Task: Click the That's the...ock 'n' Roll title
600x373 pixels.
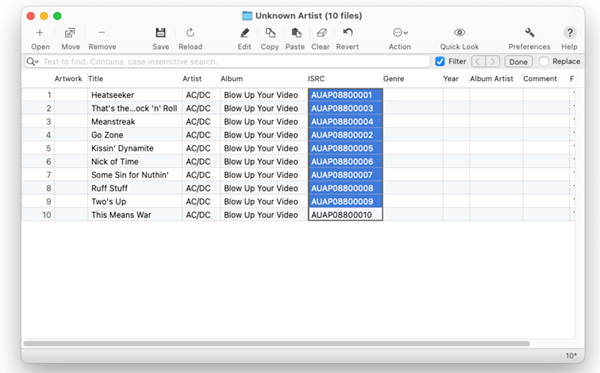Action: pos(134,108)
